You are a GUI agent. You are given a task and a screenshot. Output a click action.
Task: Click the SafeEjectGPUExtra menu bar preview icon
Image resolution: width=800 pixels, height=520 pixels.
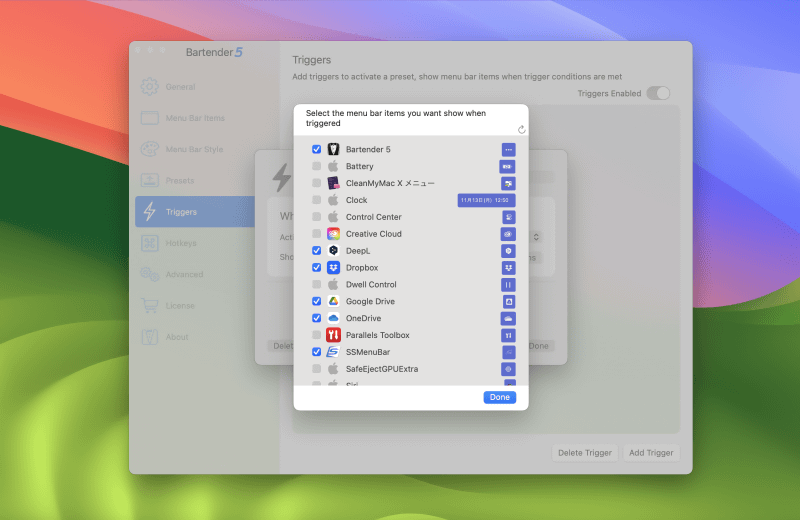(x=508, y=368)
